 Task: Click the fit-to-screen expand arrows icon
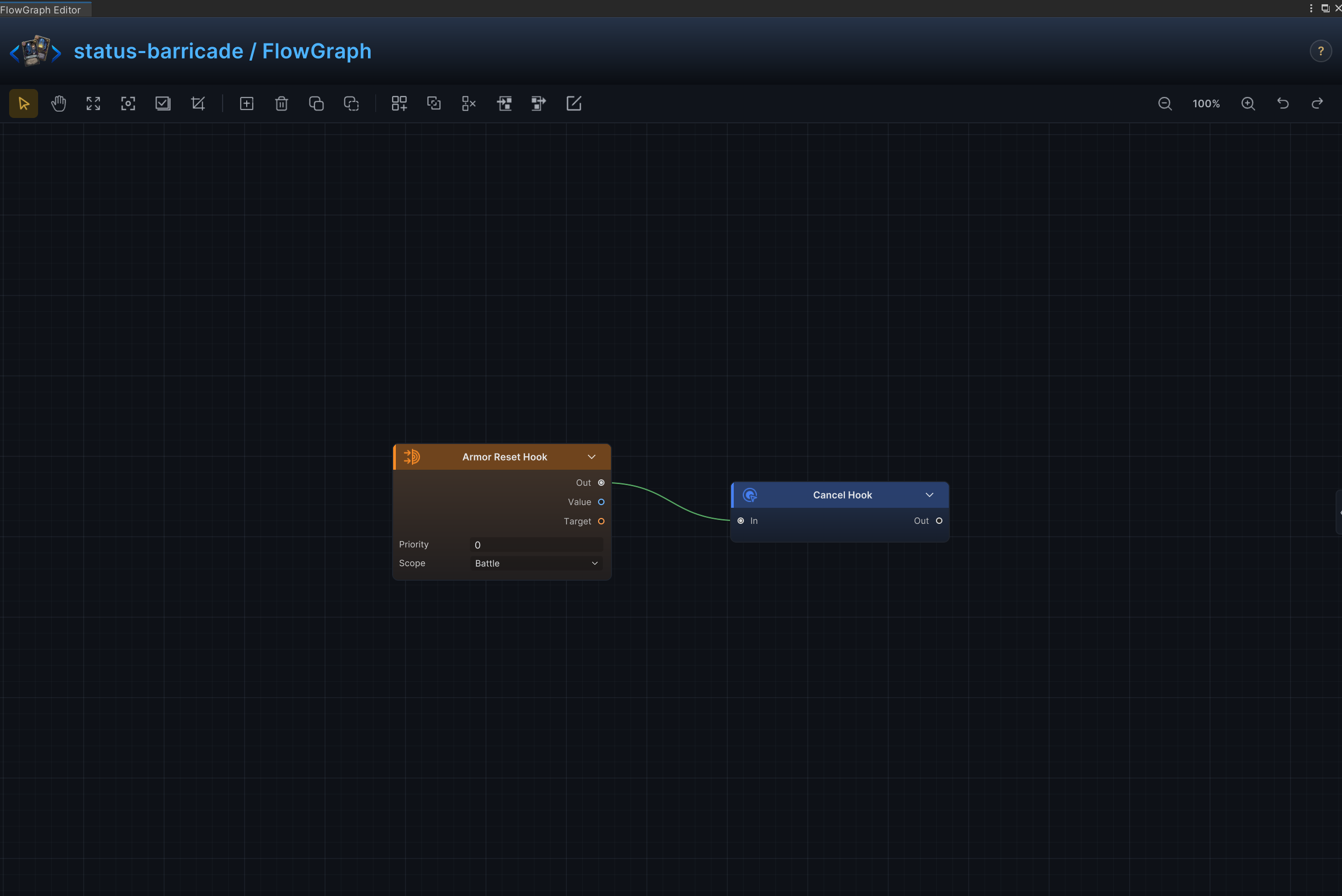point(93,103)
